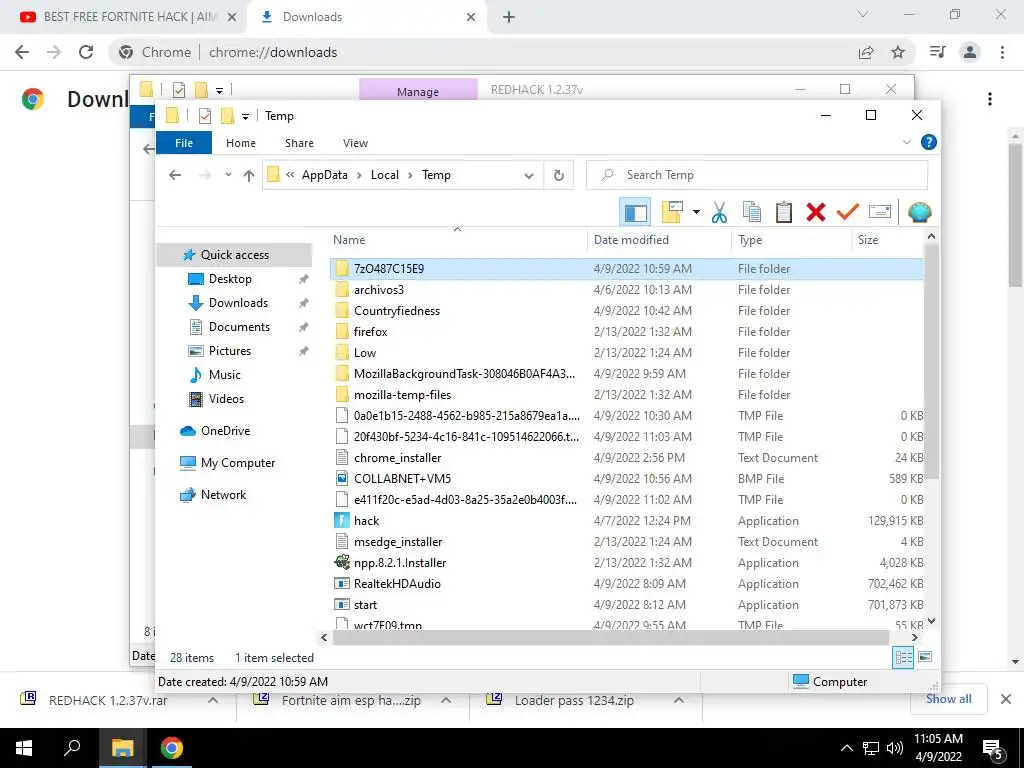Click the Local breadcrumb

pos(385,175)
